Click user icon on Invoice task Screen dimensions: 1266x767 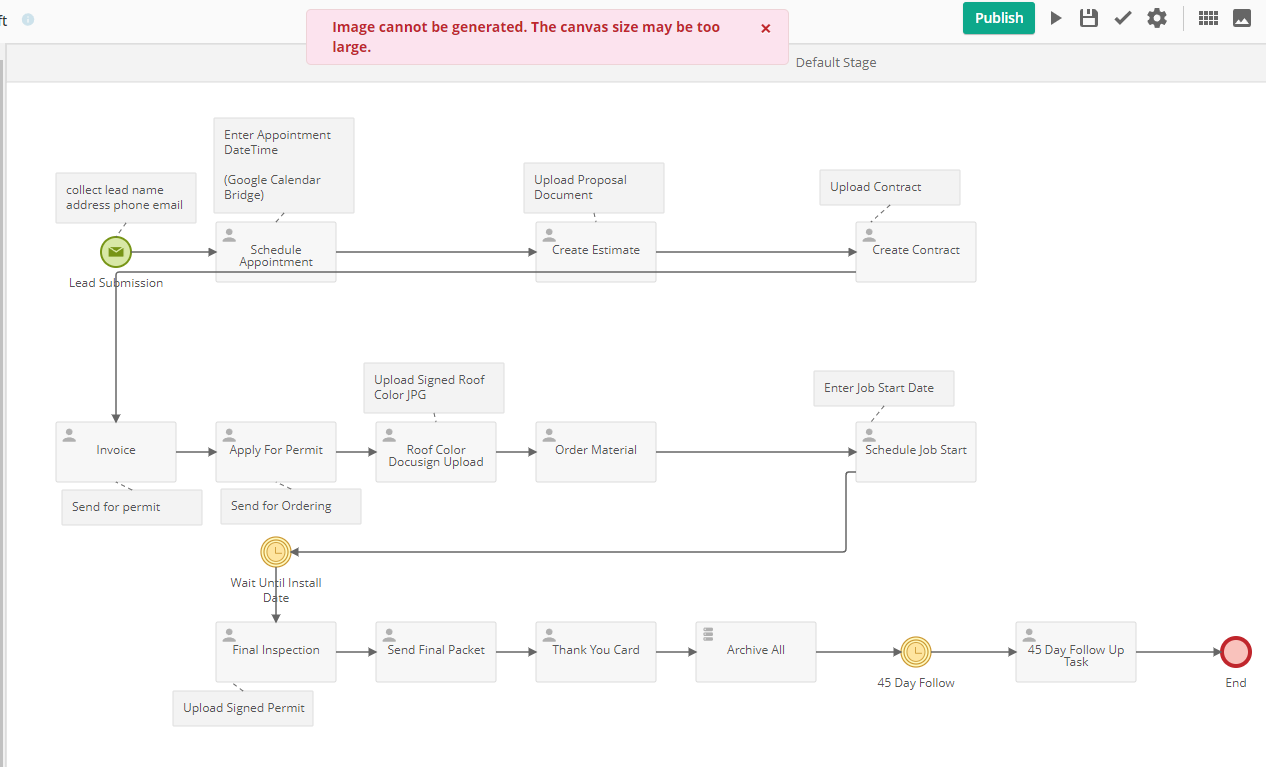[69, 435]
